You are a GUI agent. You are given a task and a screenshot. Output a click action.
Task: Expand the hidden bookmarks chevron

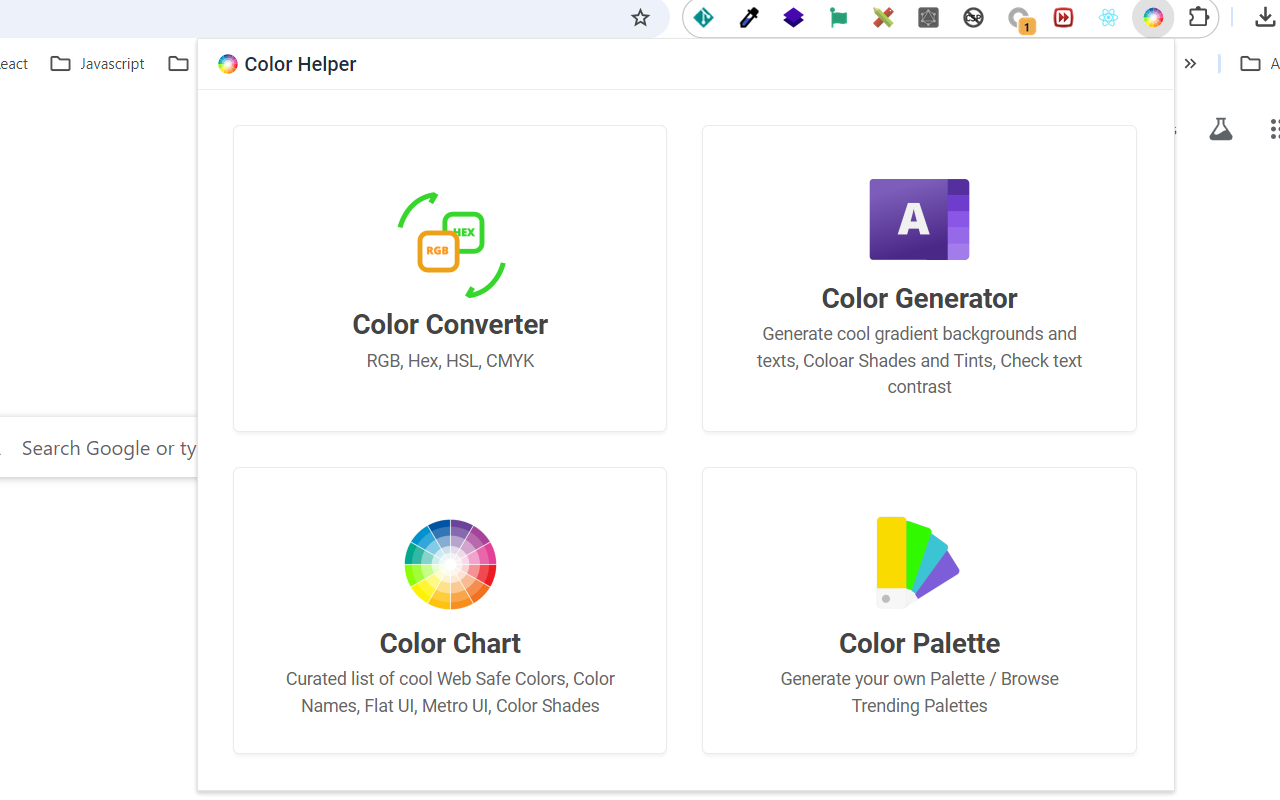coord(1190,63)
